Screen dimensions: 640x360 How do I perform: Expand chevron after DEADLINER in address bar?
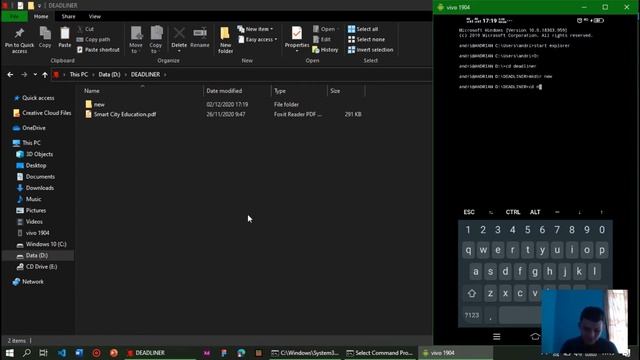pyautogui.click(x=165, y=75)
